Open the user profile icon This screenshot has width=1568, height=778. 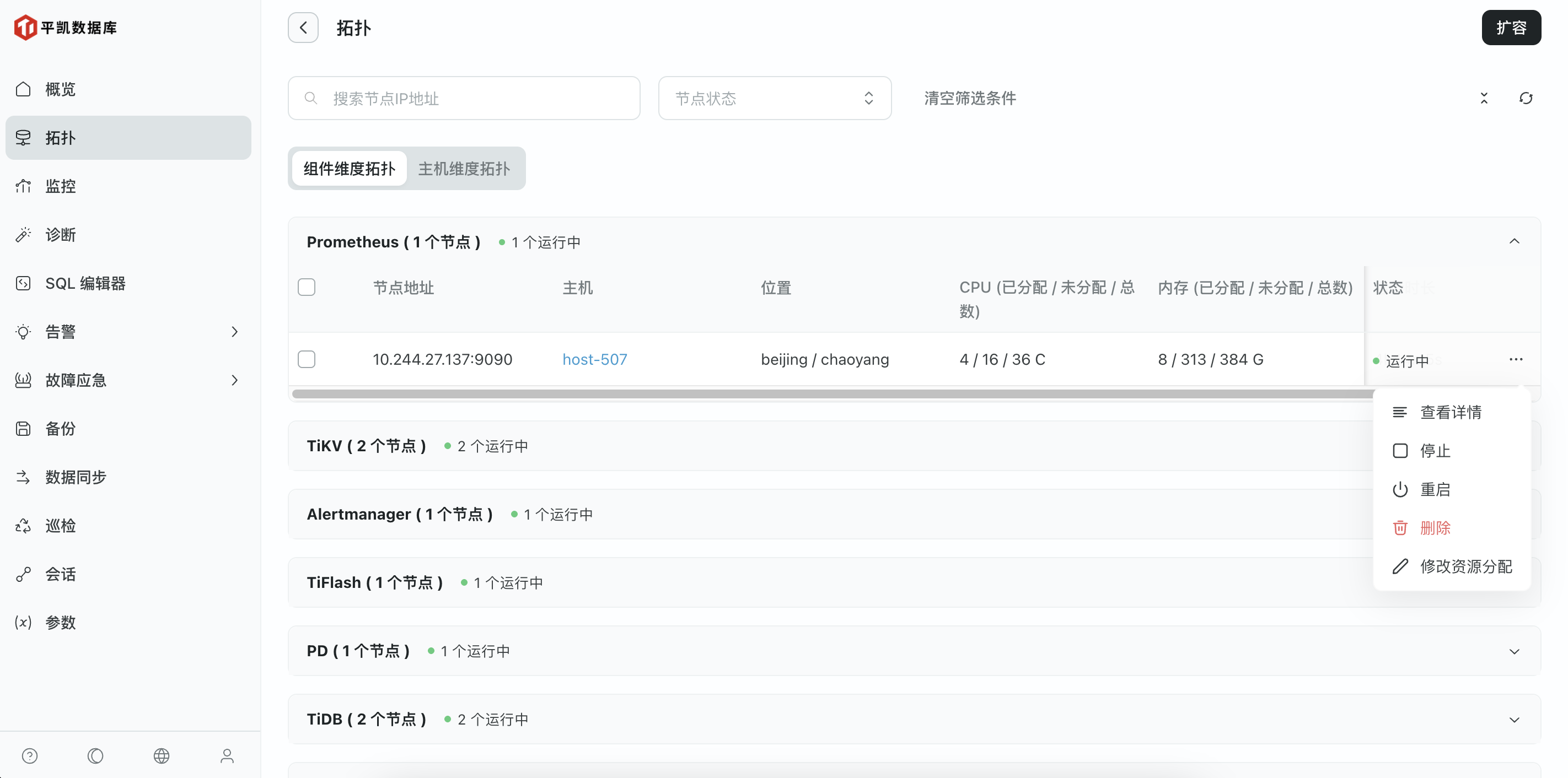click(x=227, y=755)
